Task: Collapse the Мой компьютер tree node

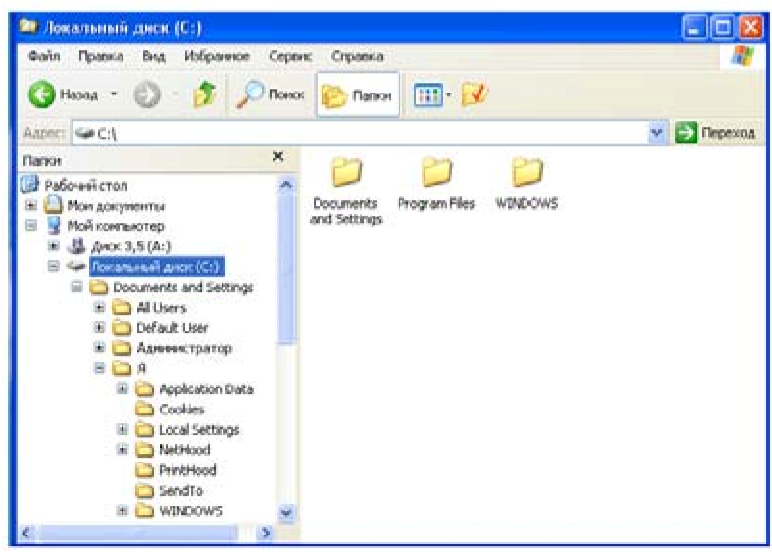Action: [31, 226]
